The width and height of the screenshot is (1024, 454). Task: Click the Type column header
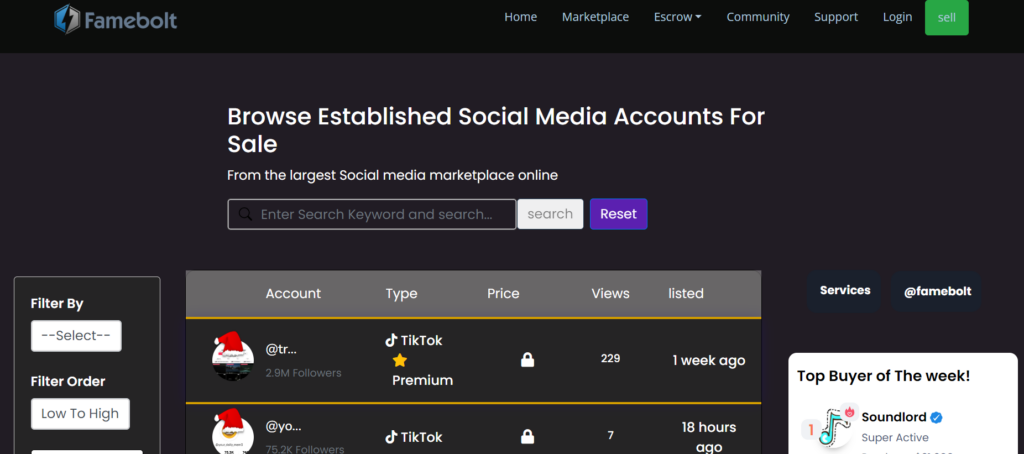pos(401,294)
